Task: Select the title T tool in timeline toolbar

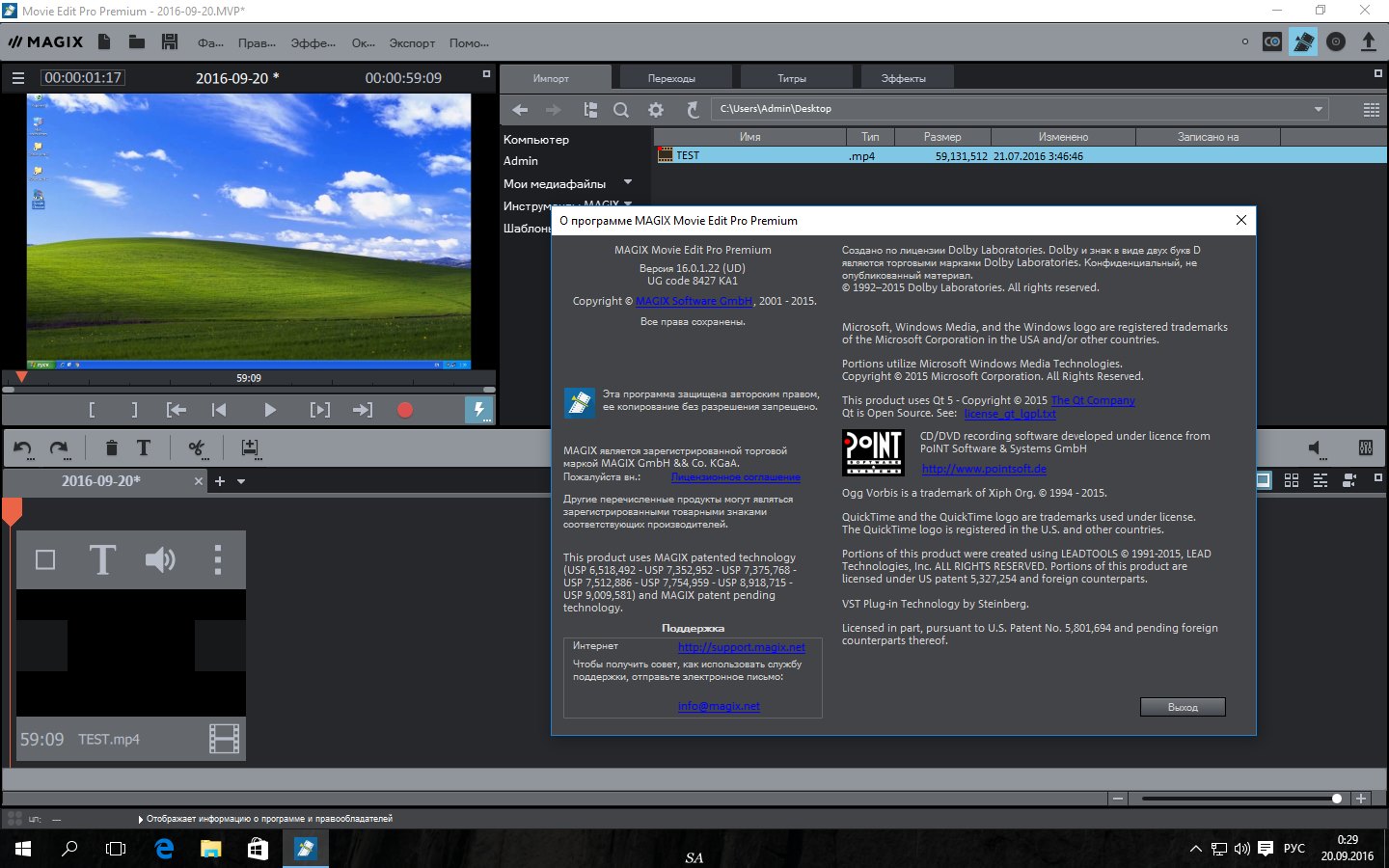Action: [x=144, y=448]
